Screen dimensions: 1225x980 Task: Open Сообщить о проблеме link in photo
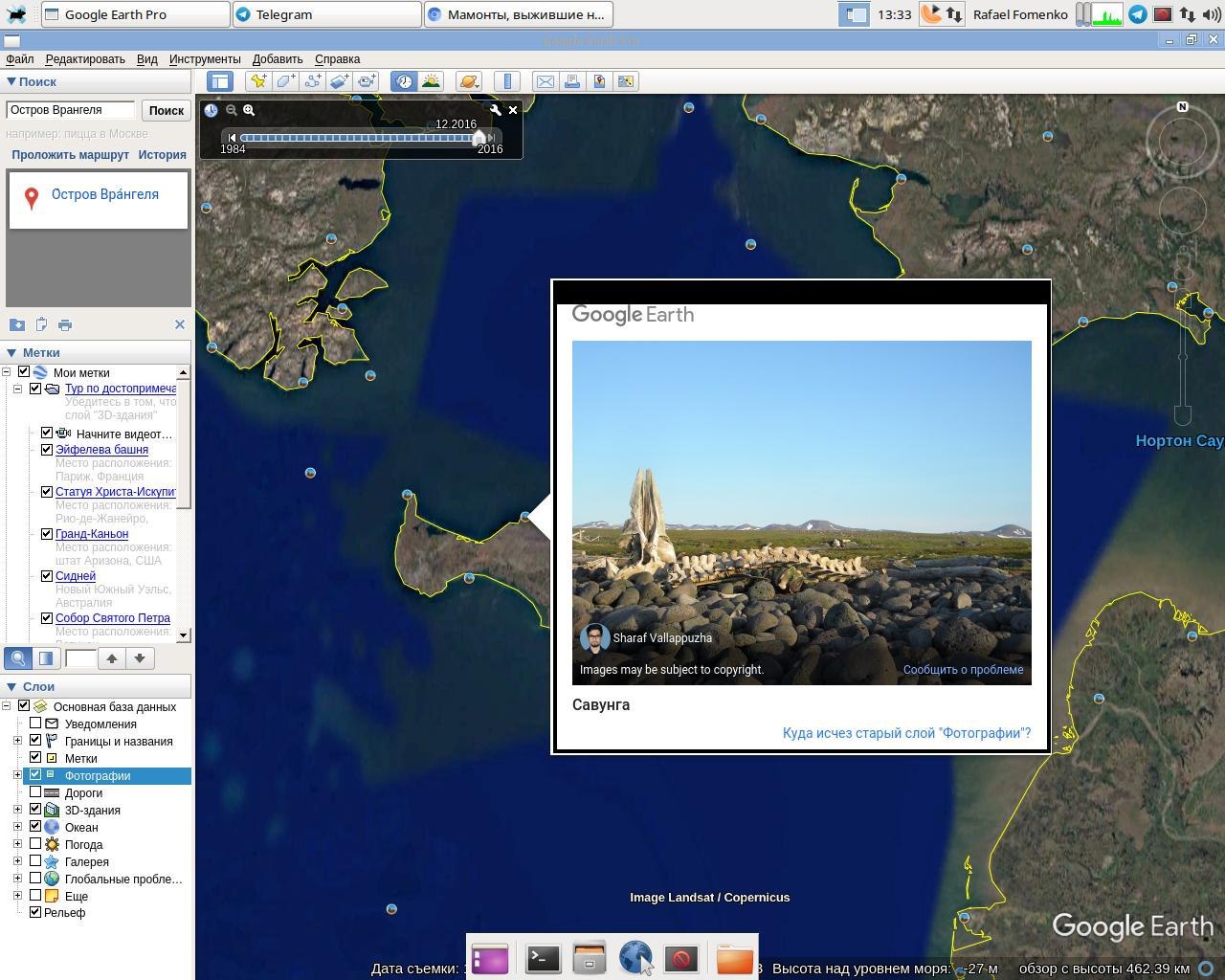tap(963, 670)
